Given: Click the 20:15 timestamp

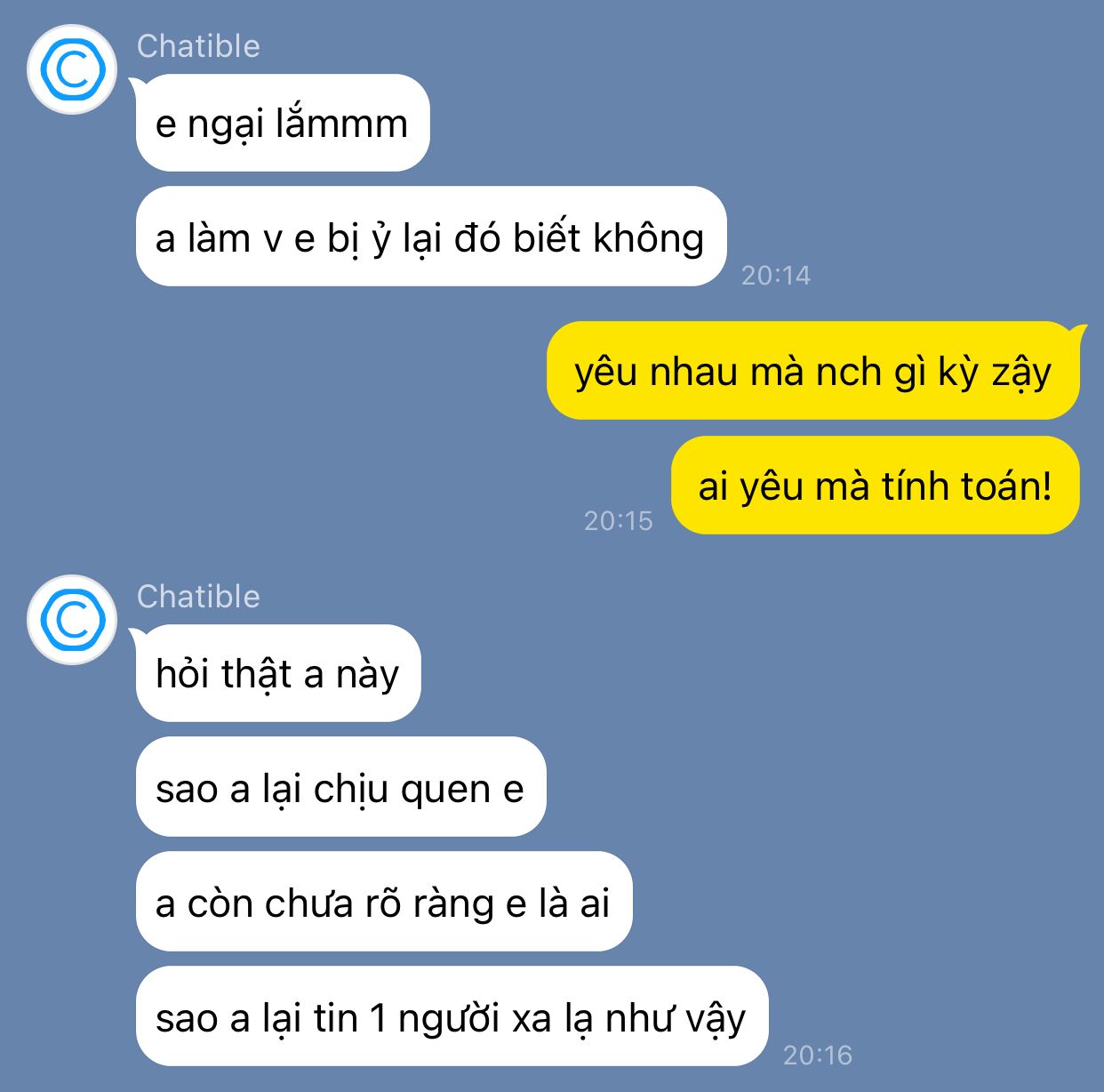Looking at the screenshot, I should [x=619, y=521].
